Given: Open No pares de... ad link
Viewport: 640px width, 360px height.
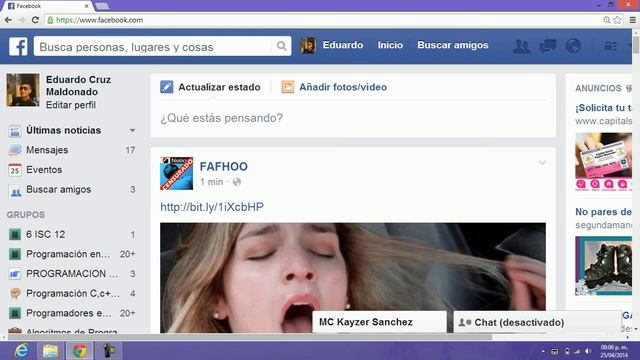Looking at the screenshot, I should (x=603, y=212).
